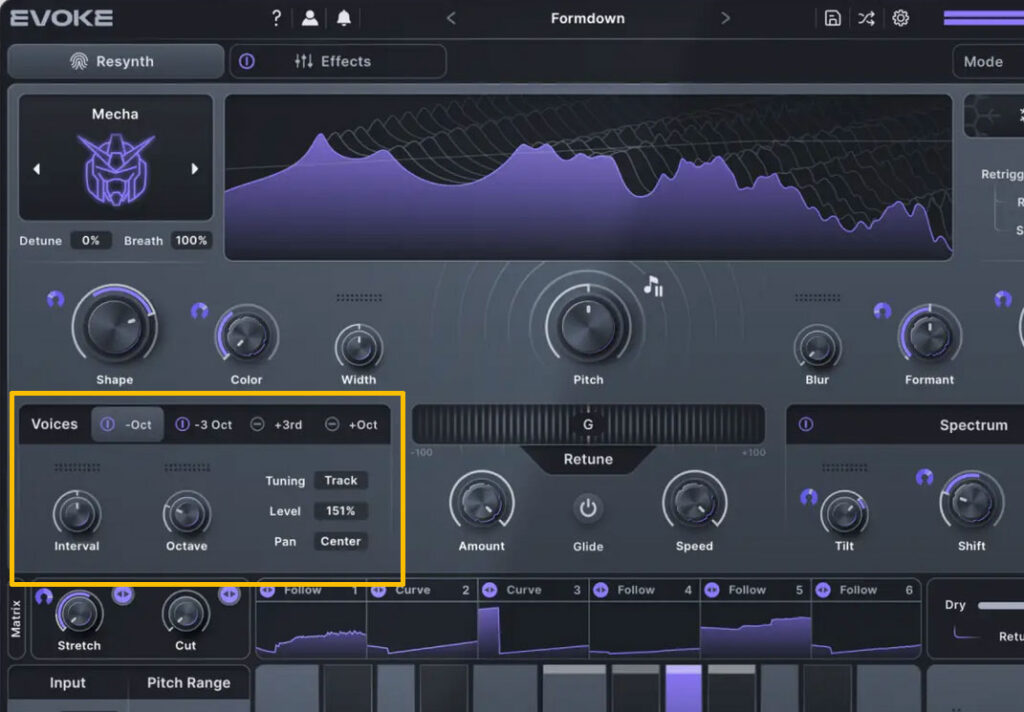
Task: Click the notifications bell icon
Action: click(x=344, y=18)
